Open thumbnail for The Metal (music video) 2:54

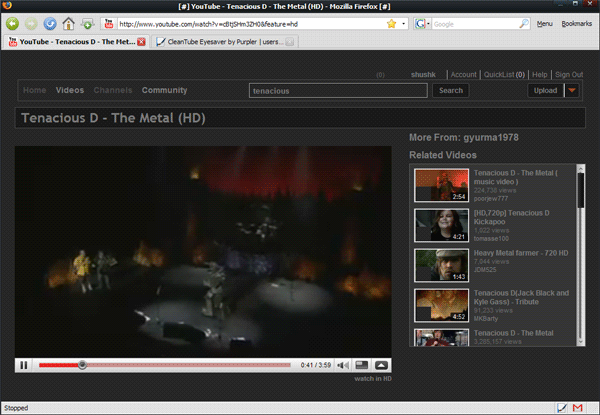[x=441, y=185]
